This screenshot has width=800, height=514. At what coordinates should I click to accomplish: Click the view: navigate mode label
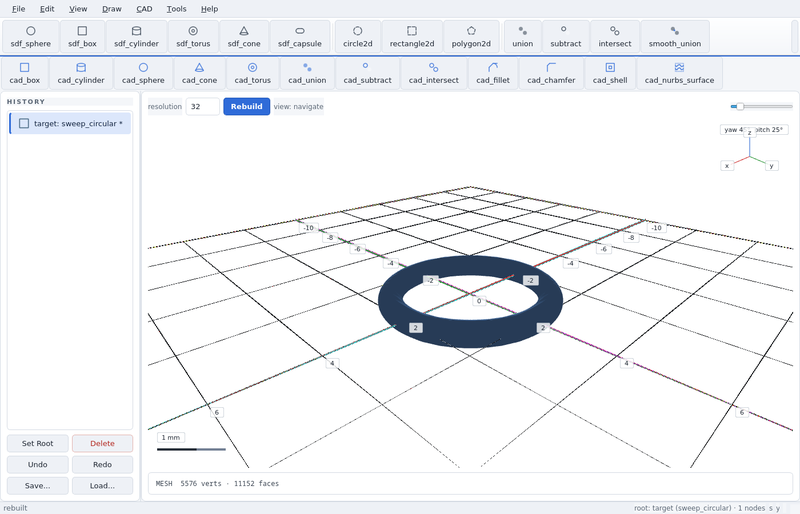coord(298,107)
